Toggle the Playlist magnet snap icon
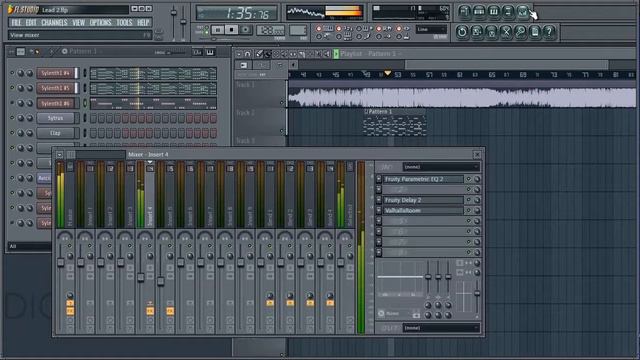The height and width of the screenshot is (360, 640). point(247,54)
